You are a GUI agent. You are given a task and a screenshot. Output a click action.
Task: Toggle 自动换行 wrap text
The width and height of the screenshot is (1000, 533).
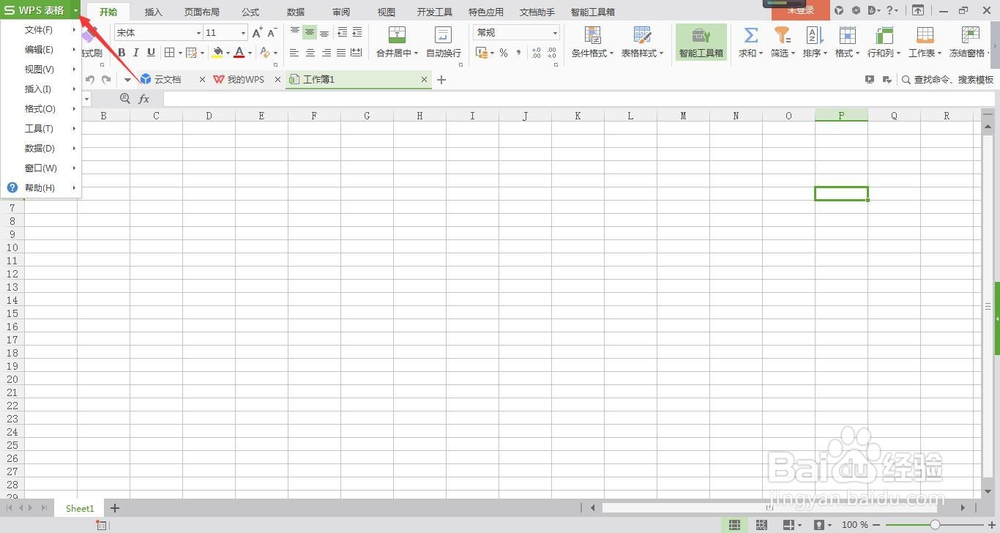pos(443,42)
